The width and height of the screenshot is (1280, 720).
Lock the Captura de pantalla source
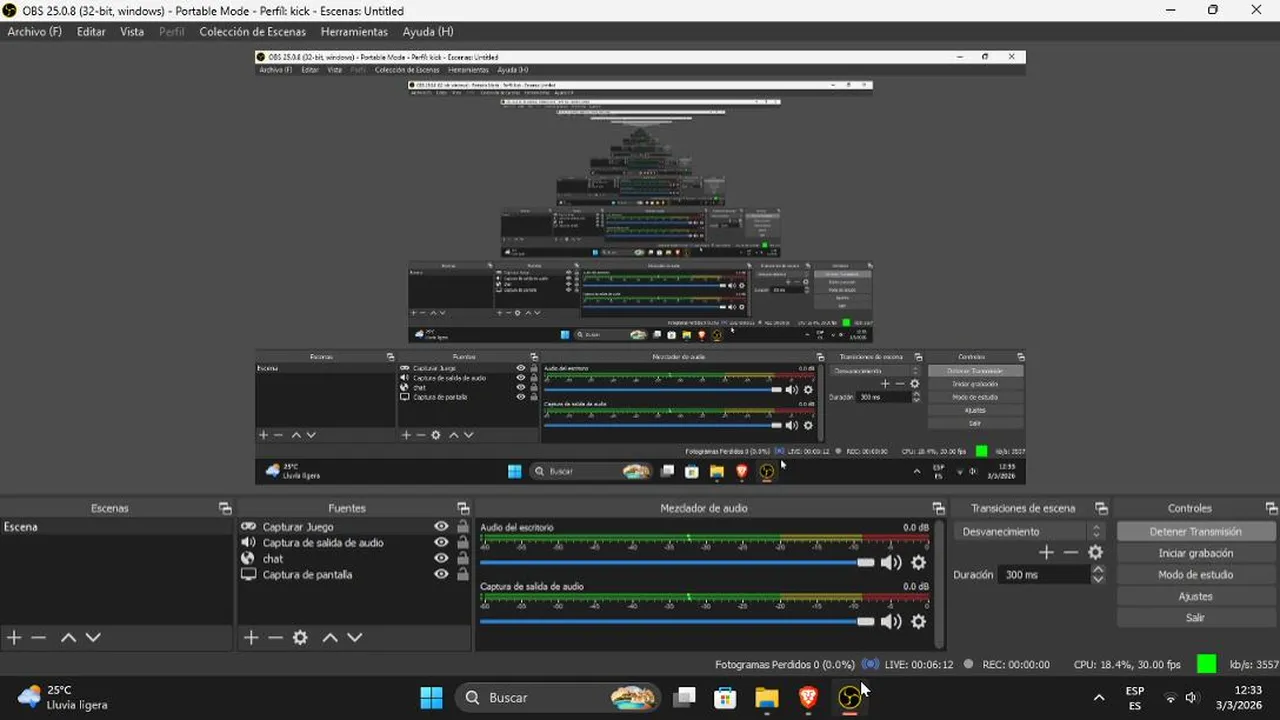click(462, 575)
